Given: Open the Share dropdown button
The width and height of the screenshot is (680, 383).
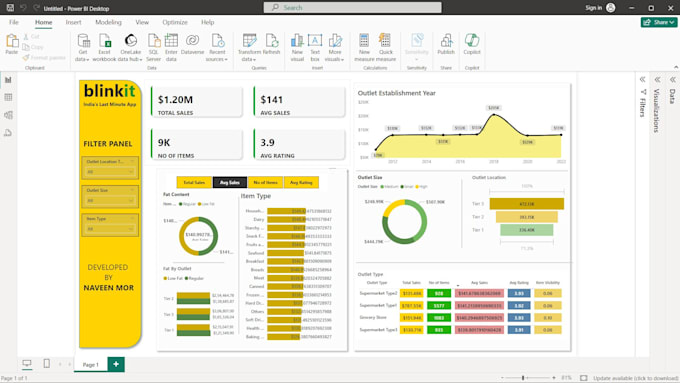Looking at the screenshot, I should pos(659,22).
